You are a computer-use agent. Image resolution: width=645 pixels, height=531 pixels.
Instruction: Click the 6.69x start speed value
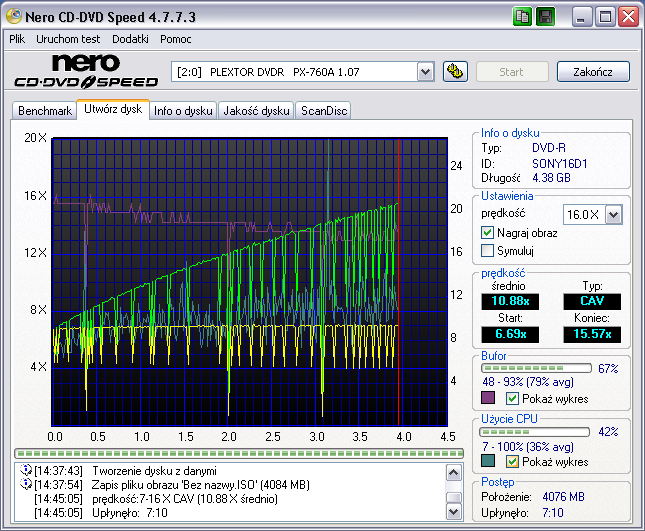tap(510, 334)
